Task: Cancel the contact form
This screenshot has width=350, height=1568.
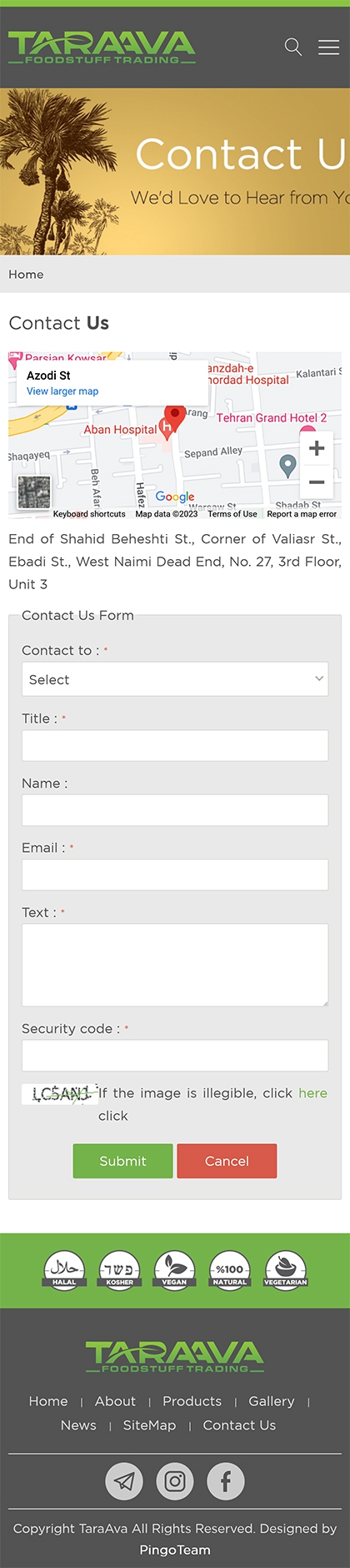Action: (x=227, y=1161)
